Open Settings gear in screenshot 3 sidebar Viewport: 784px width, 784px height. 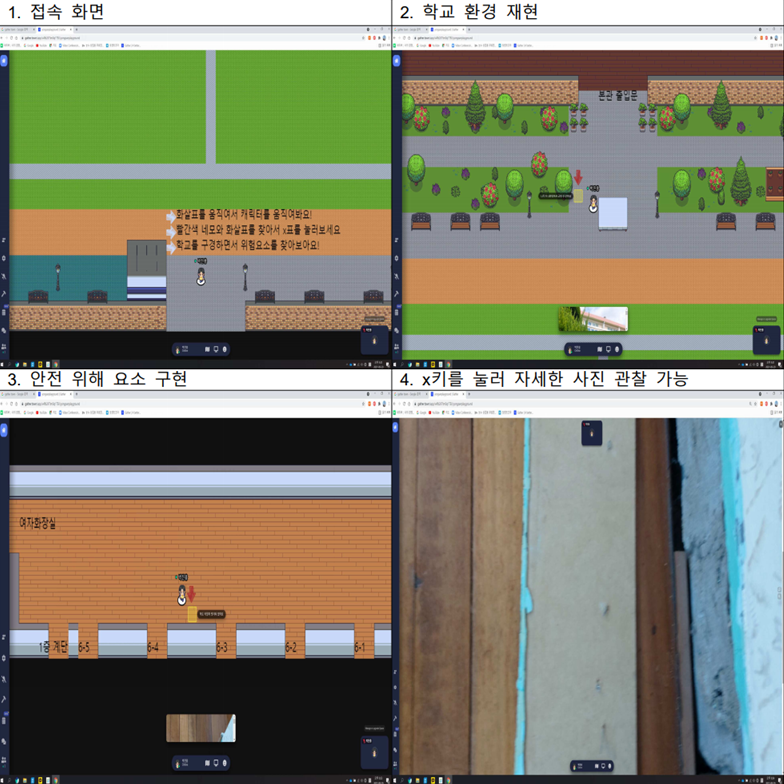(4, 658)
